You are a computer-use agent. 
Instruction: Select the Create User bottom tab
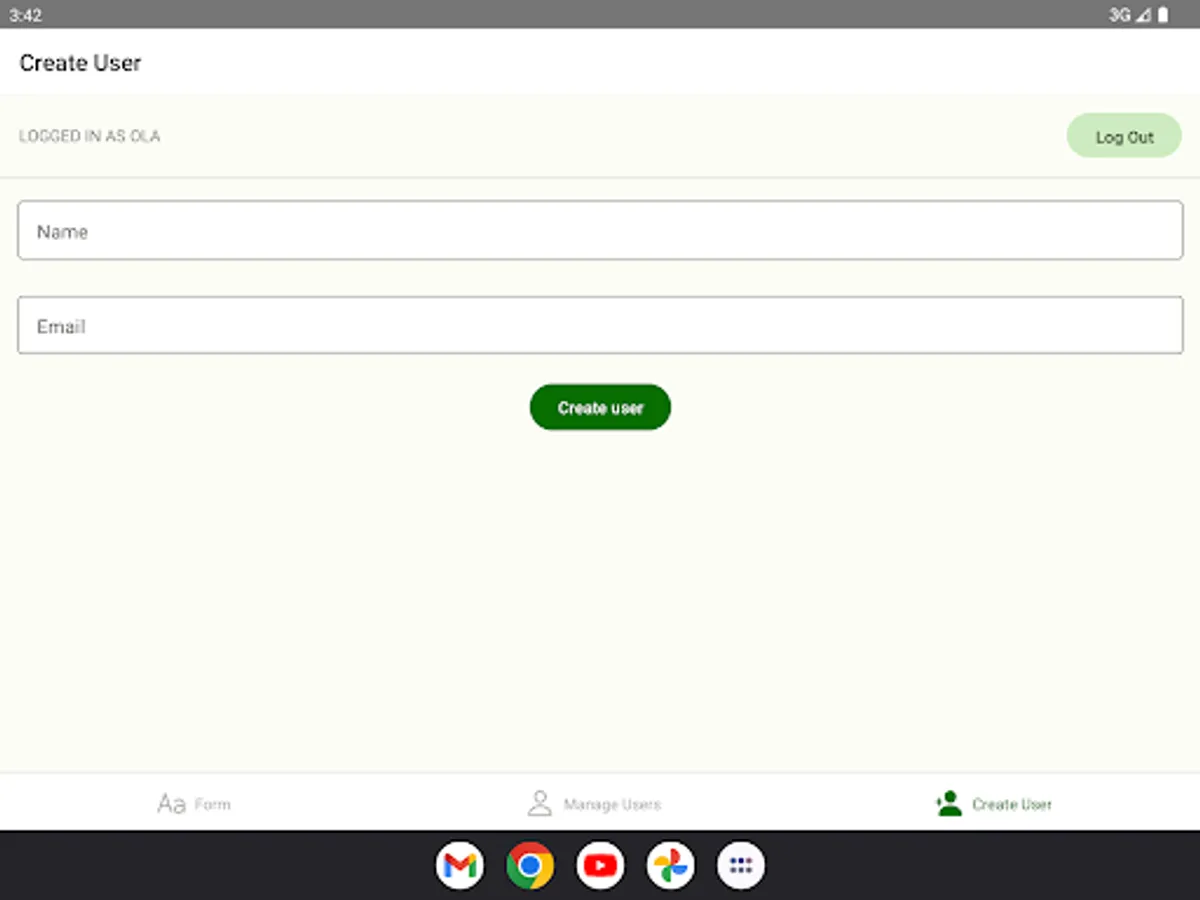click(994, 803)
